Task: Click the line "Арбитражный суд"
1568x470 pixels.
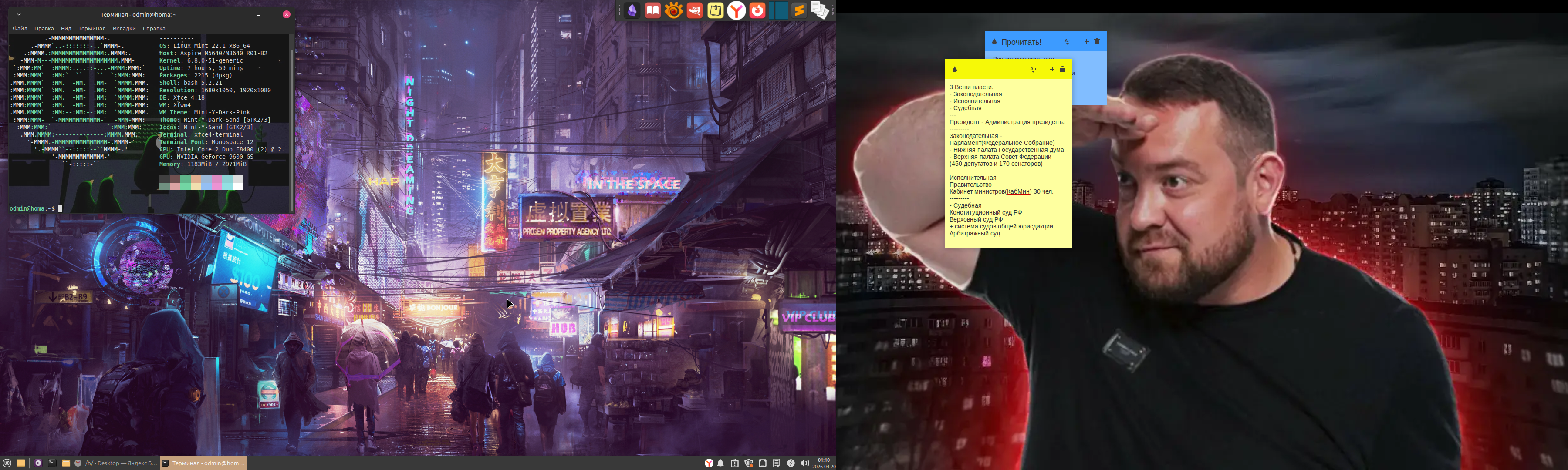Action: 974,234
